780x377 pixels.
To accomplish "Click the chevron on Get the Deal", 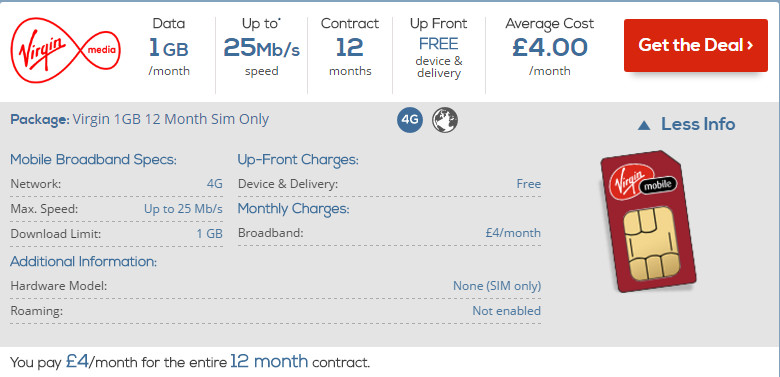I will point(750,46).
